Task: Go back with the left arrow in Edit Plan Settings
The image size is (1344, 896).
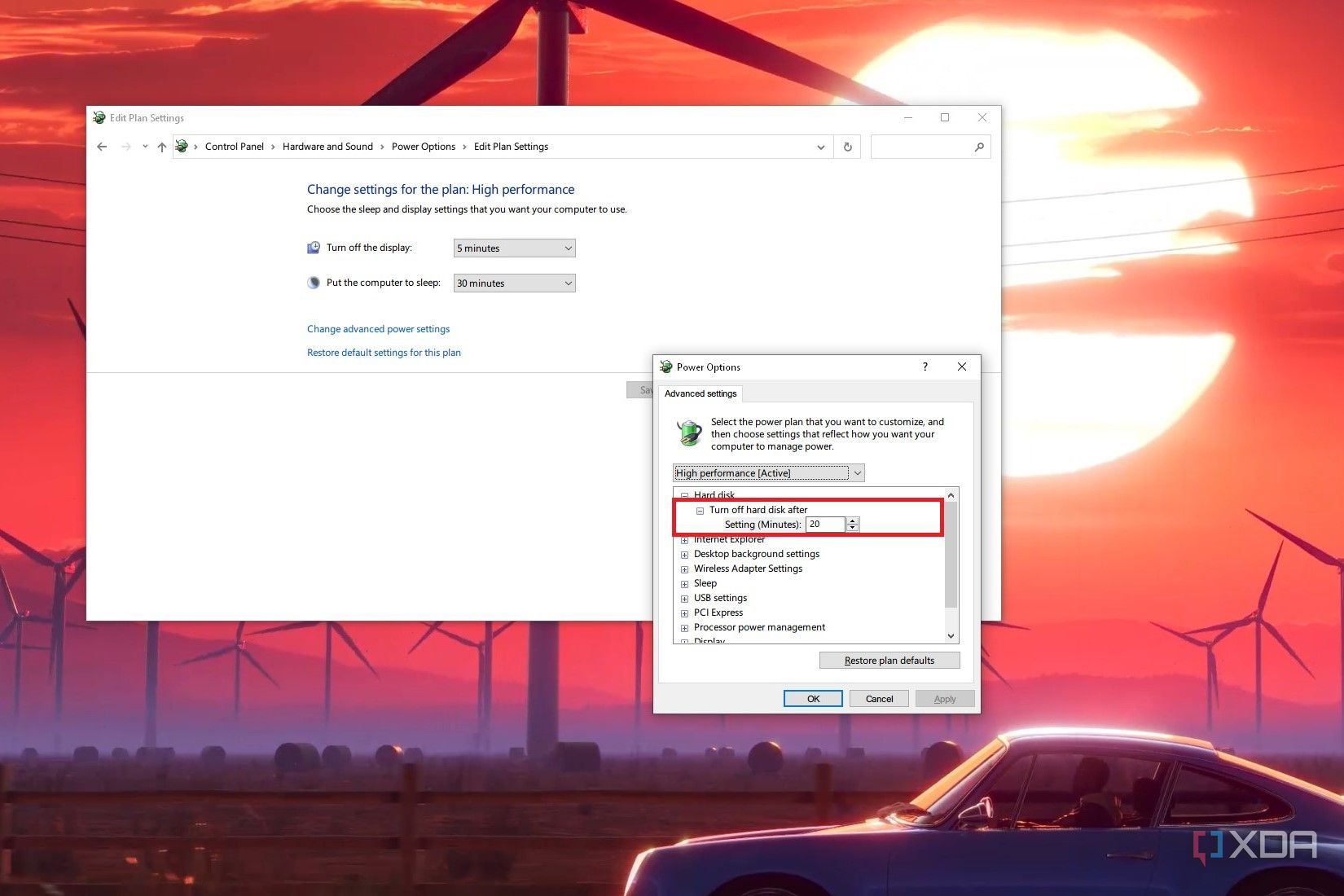Action: (x=102, y=147)
